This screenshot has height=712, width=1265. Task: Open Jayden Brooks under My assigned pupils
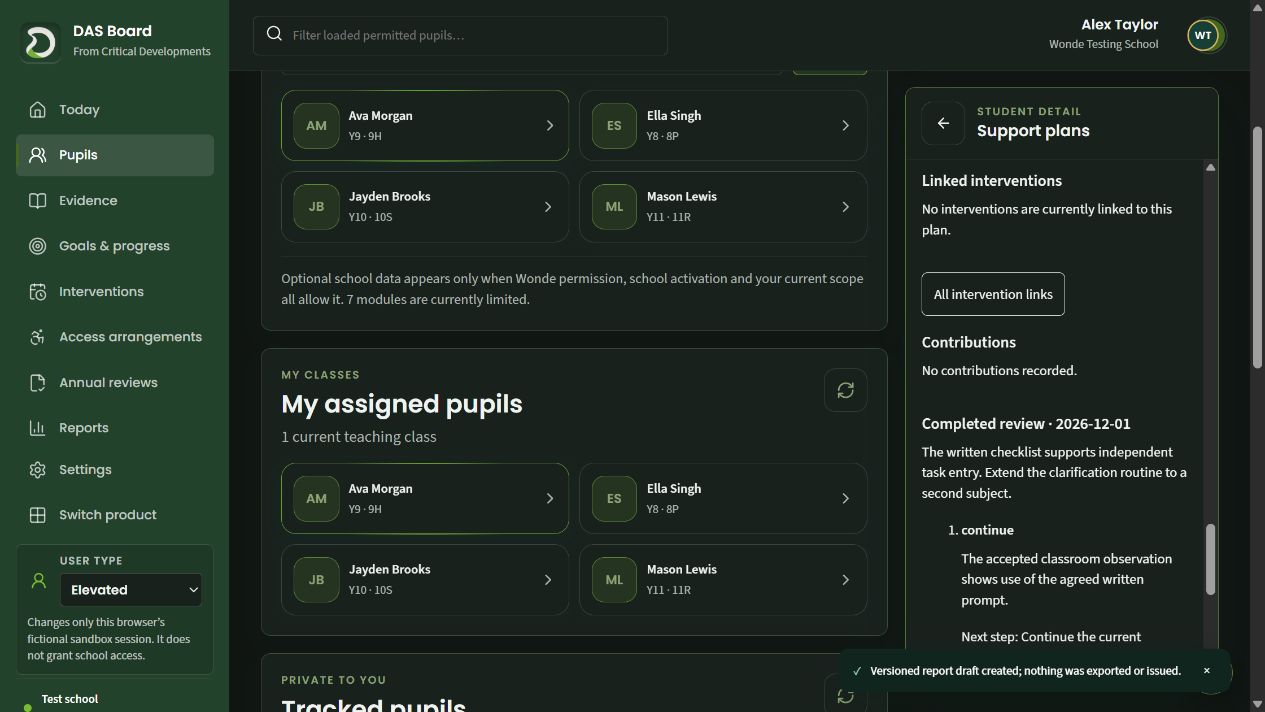(425, 580)
